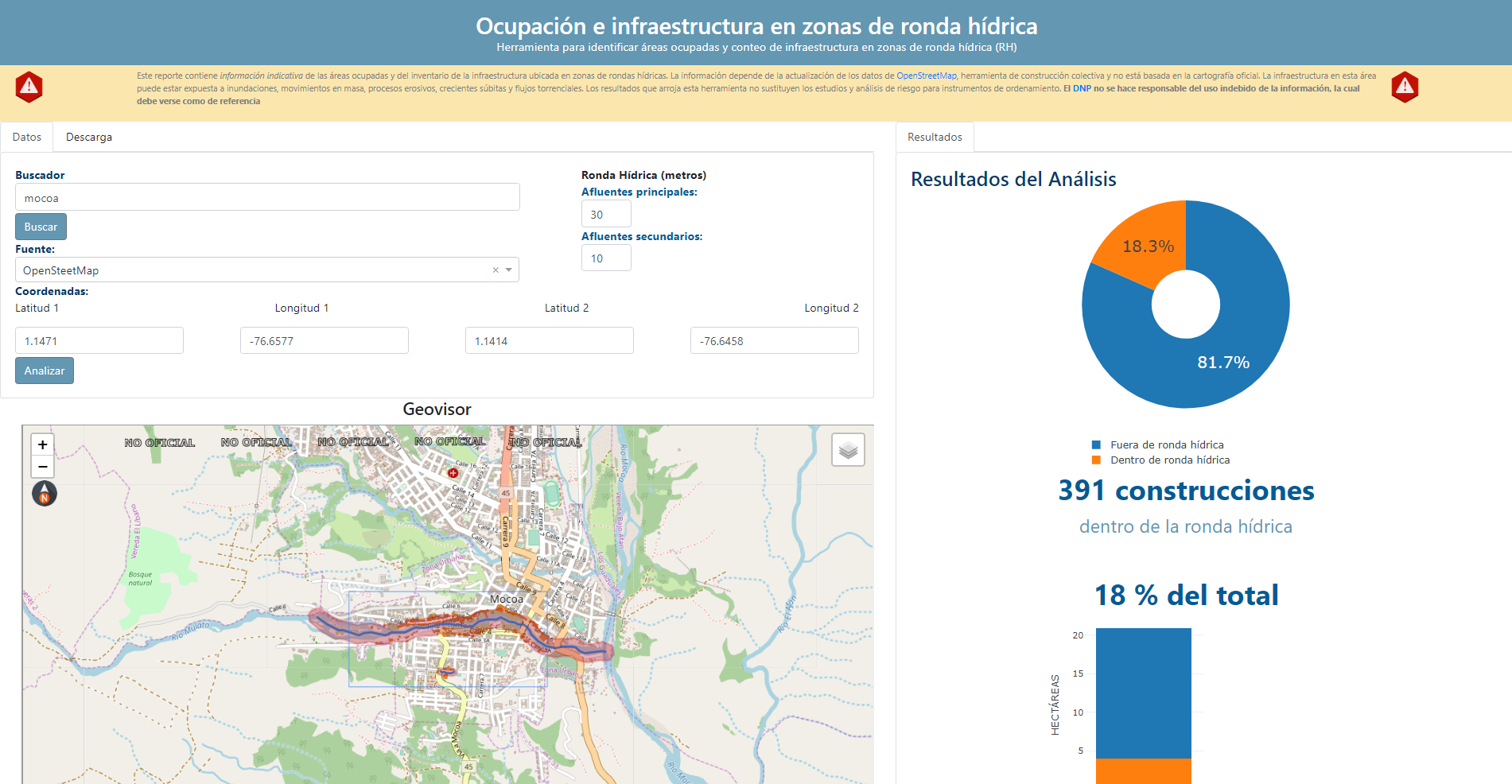
Task: Click the '18 % del total' text
Action: pos(1186,595)
